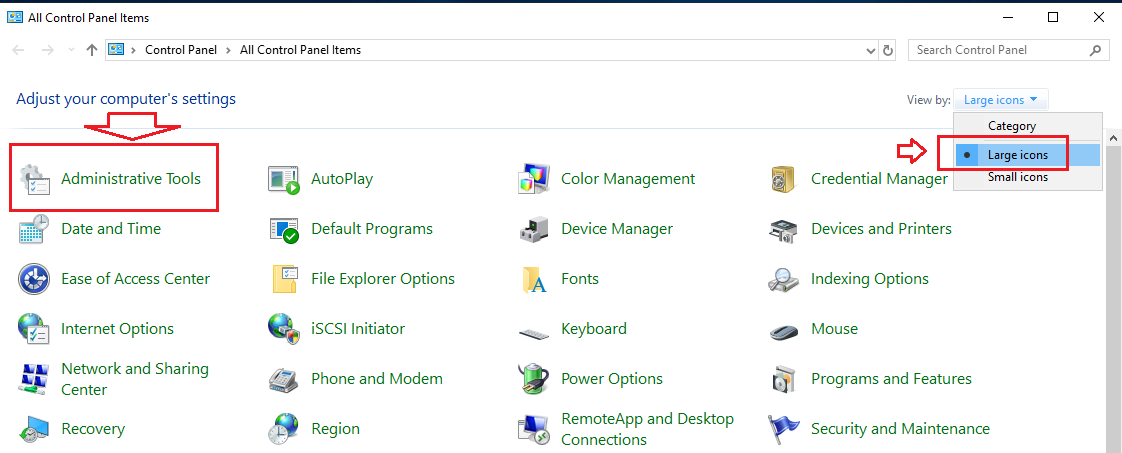Open the Network and Sharing Center link

pyautogui.click(x=135, y=379)
